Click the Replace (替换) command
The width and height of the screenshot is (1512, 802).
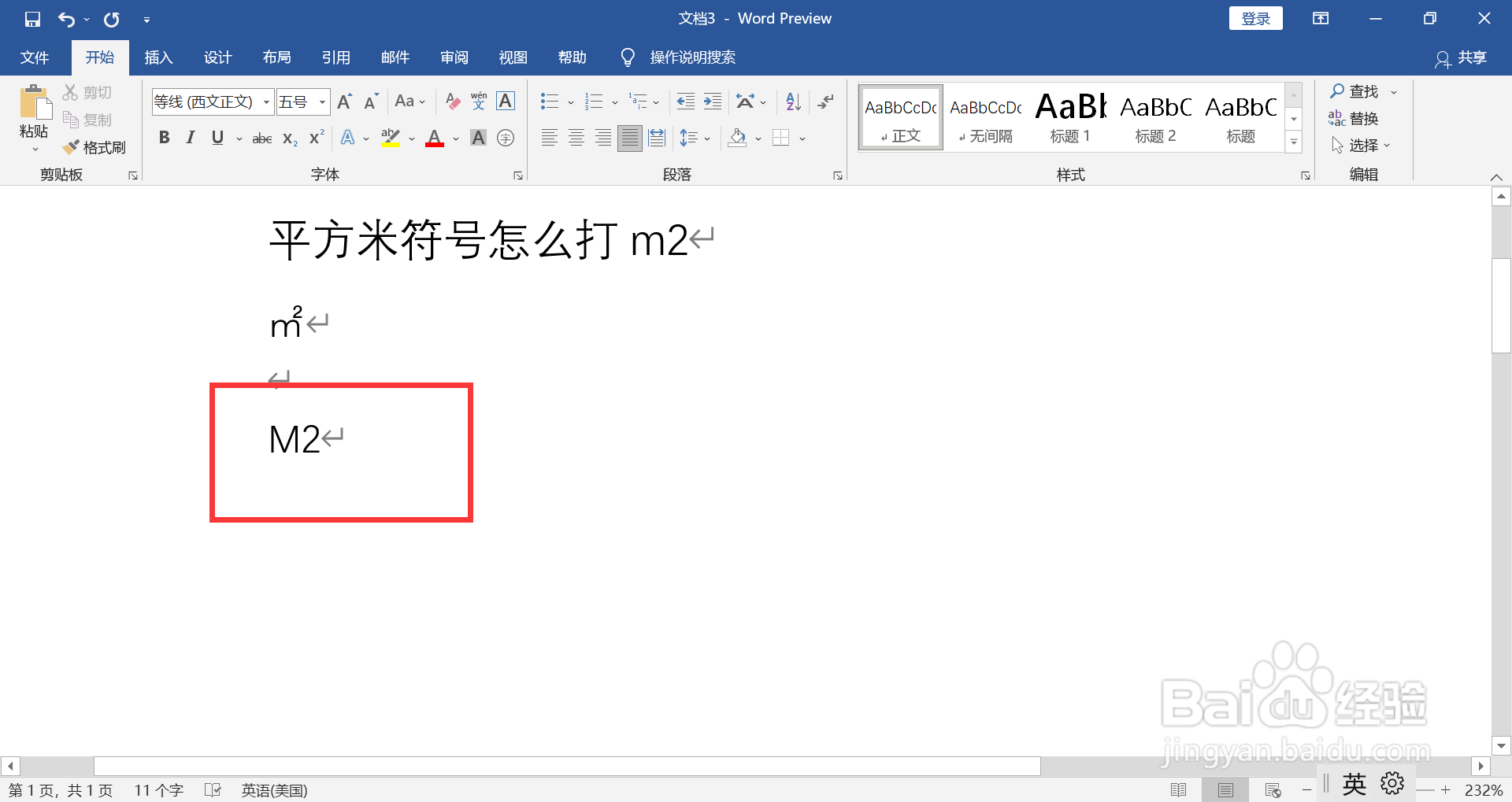(1362, 118)
